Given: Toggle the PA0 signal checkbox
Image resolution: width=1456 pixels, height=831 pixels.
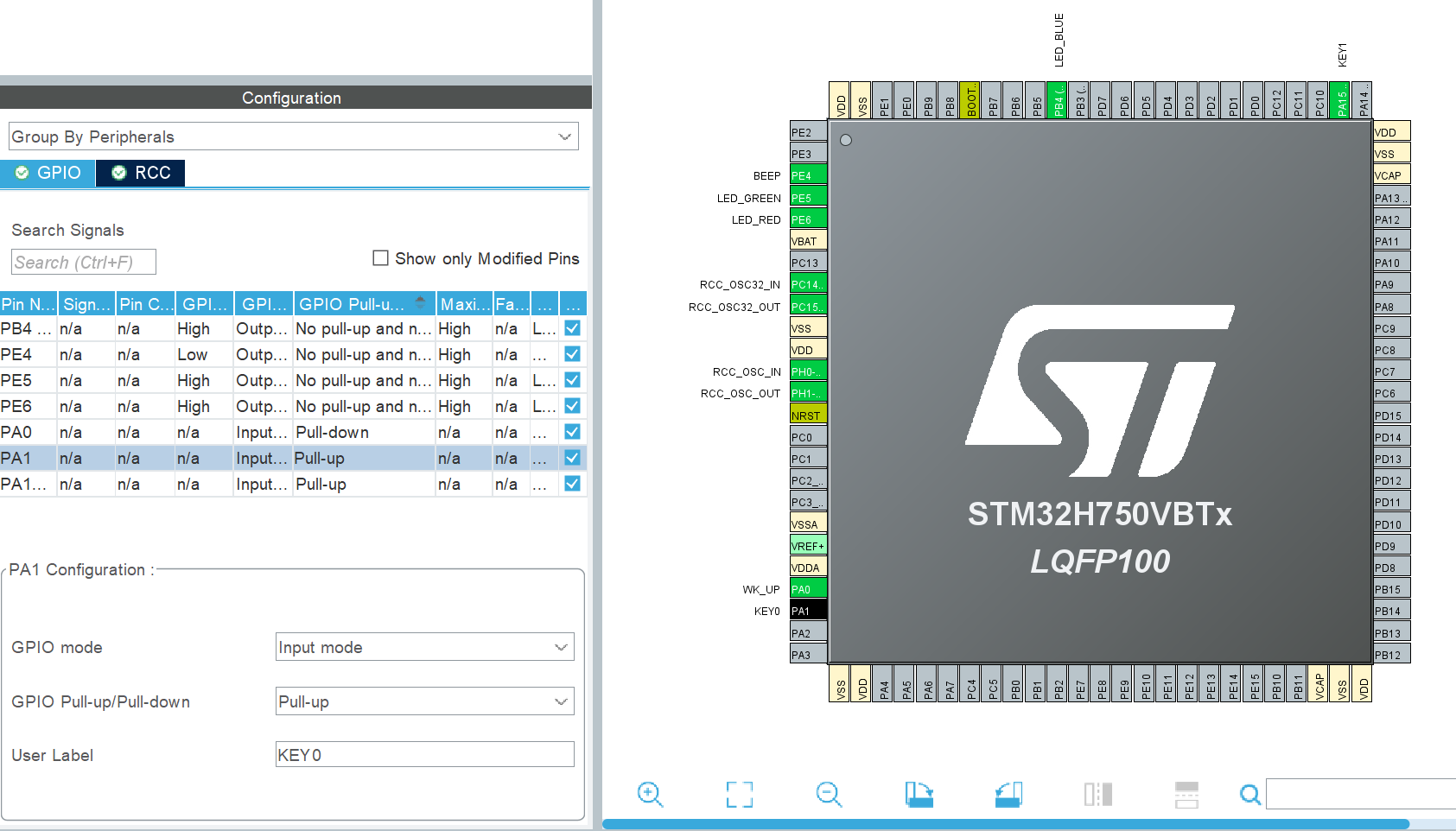Looking at the screenshot, I should pos(572,432).
